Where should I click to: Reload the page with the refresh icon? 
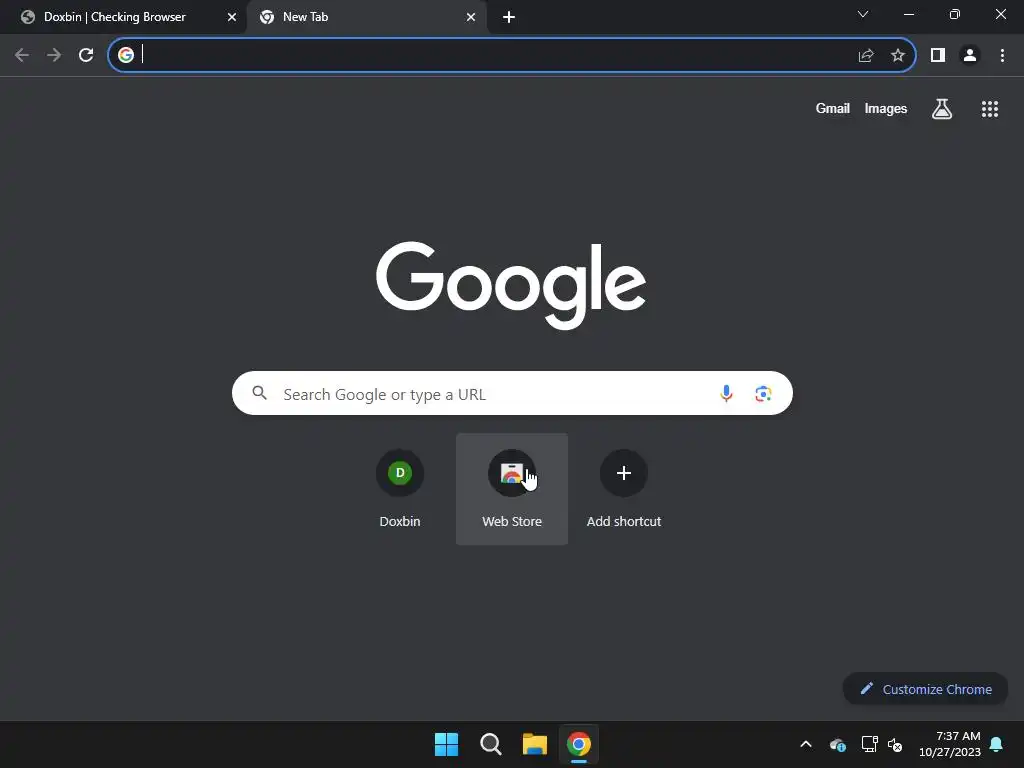point(86,55)
